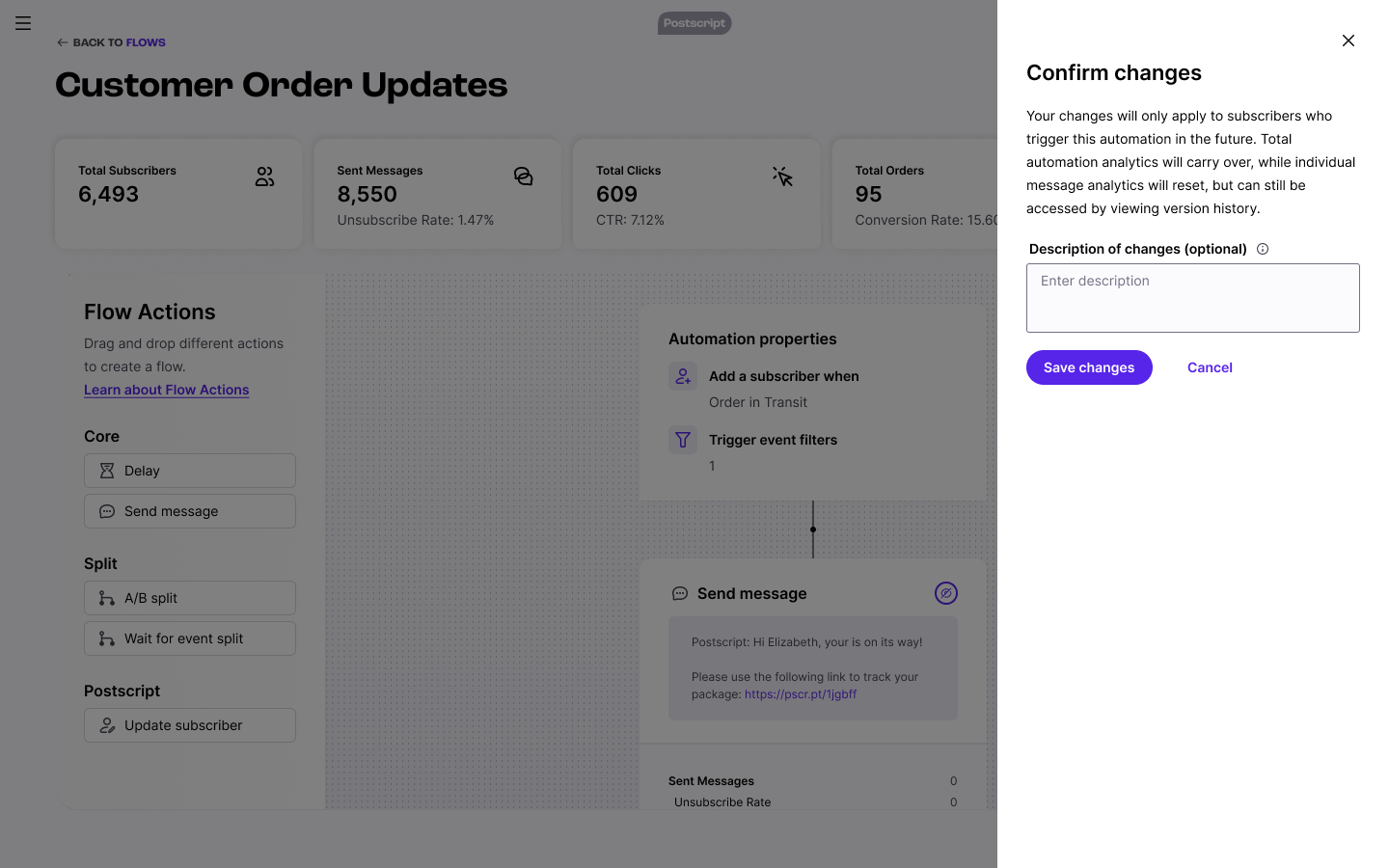Click the Total Subscribers people icon

[265, 176]
